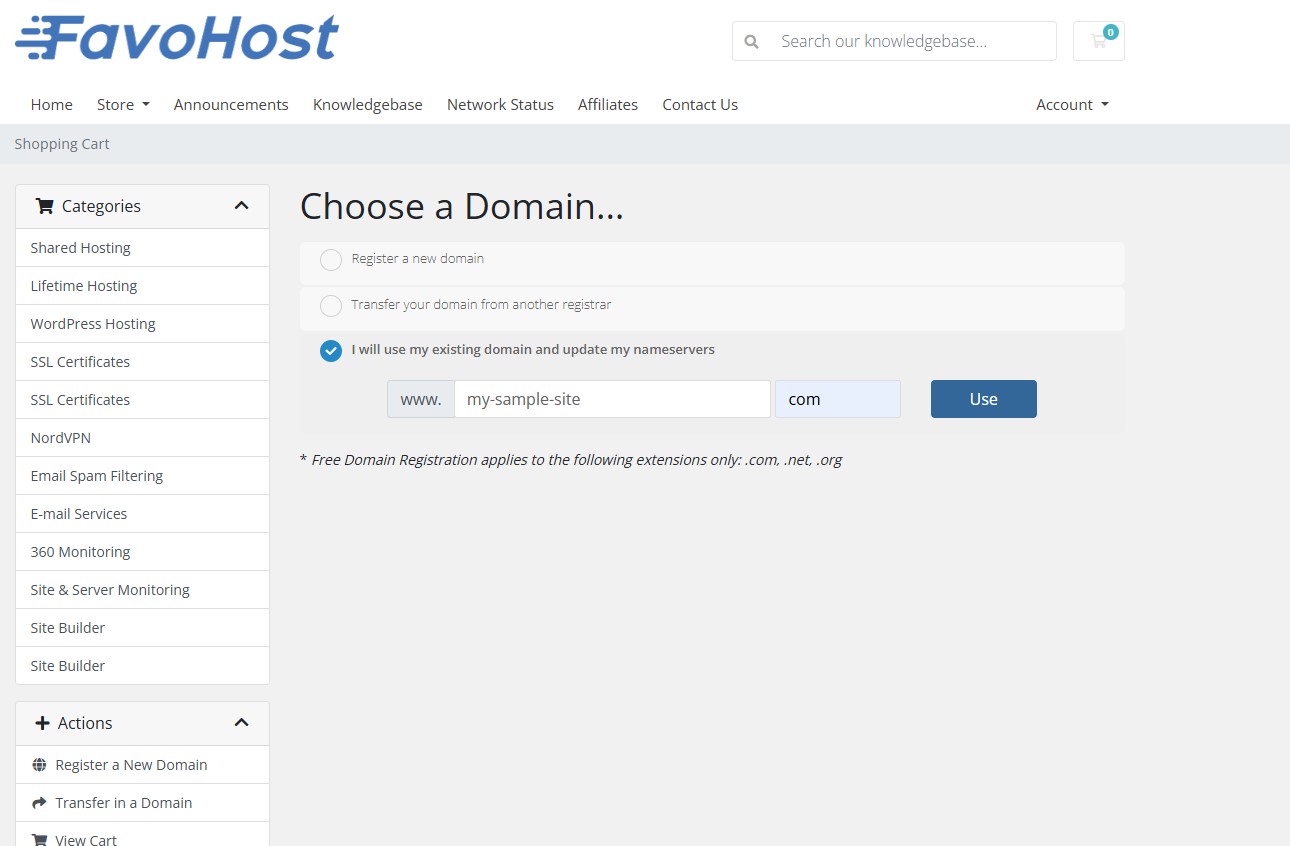Click the arrow icon beside Transfer in a Domain
This screenshot has height=846, width=1290.
tap(39, 802)
